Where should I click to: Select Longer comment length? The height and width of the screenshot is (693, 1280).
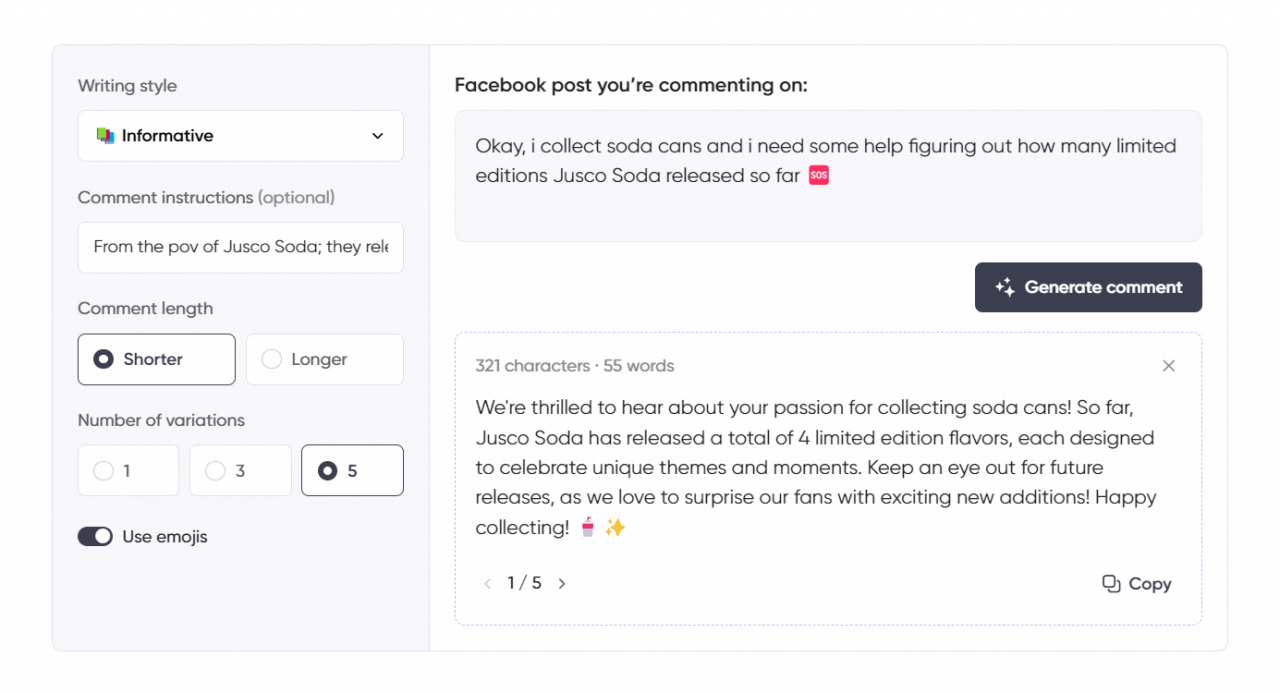click(324, 359)
